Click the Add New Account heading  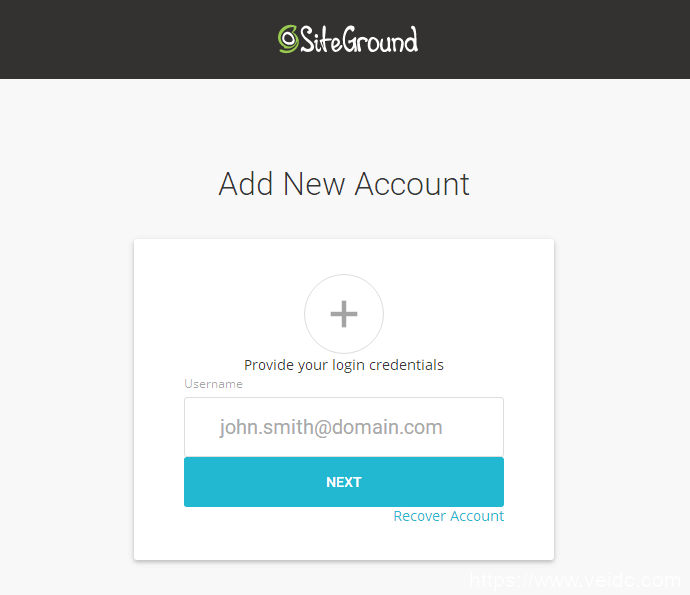pos(344,184)
